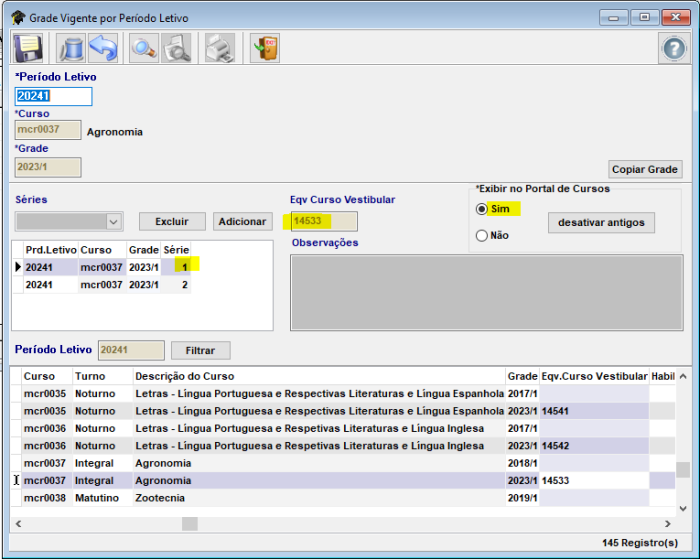Screen dimensions: 700x560
Task: Click the course grid's vertical scrollbar down arrow
Action: click(x=682, y=506)
